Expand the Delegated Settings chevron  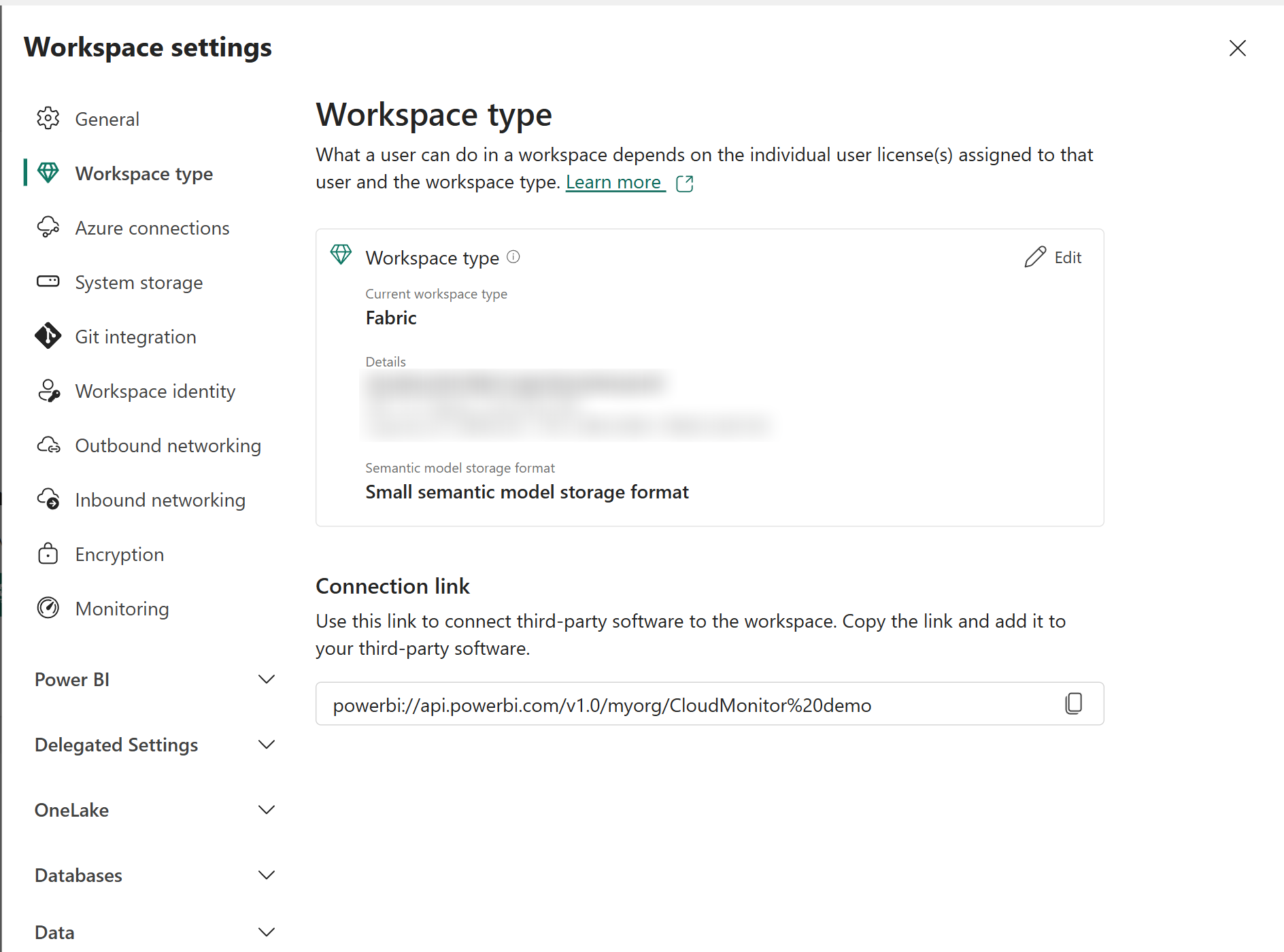267,745
